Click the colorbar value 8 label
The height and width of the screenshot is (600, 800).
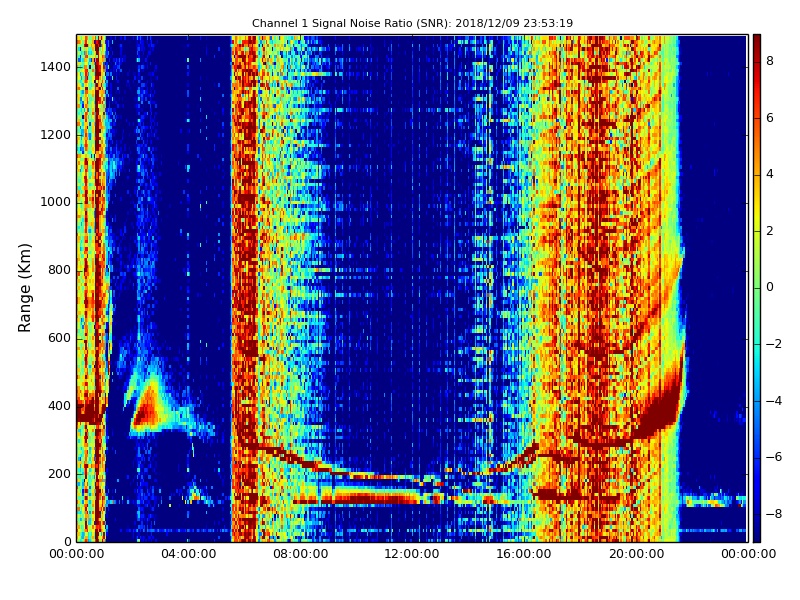click(x=770, y=61)
